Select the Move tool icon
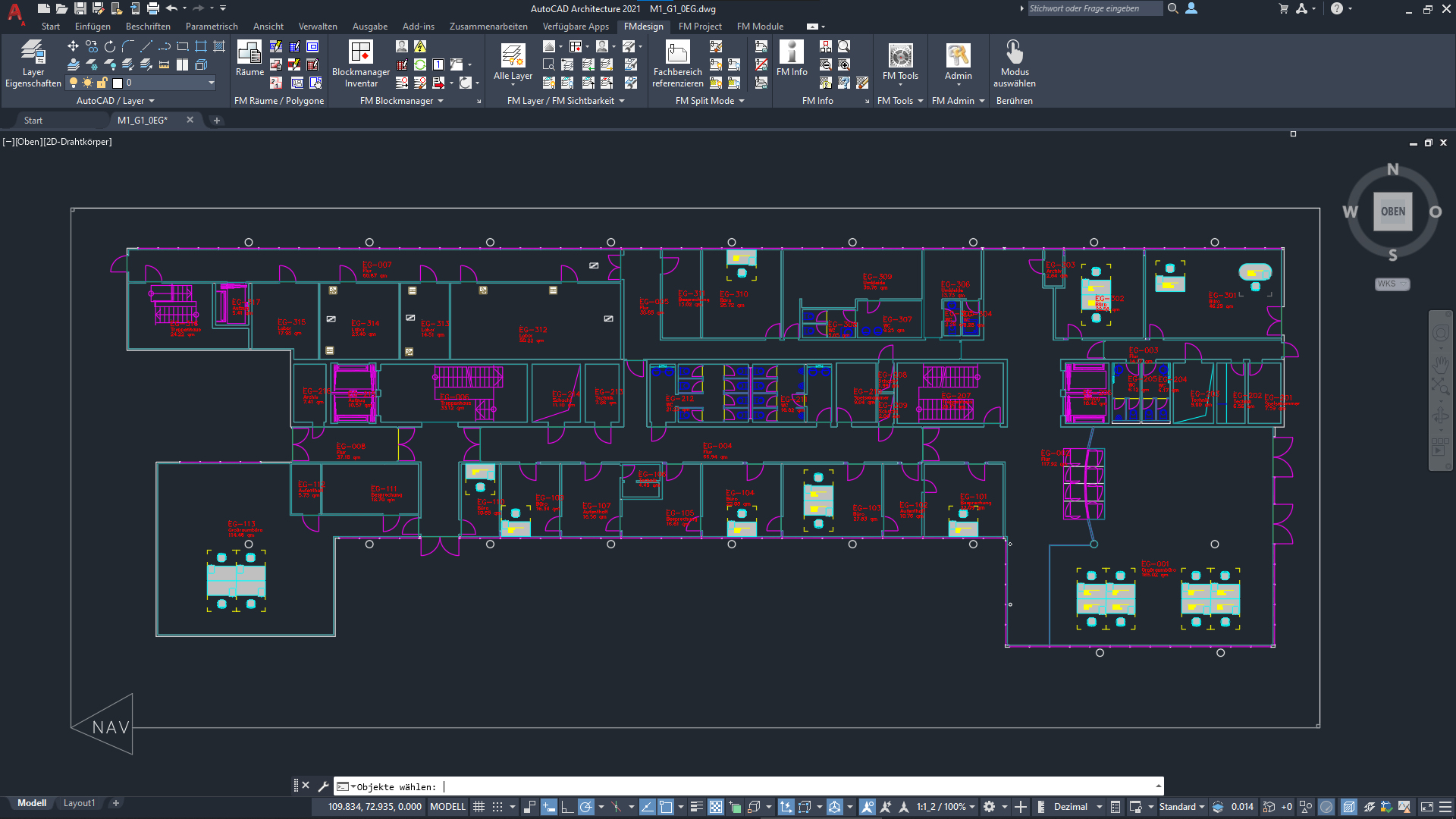The image size is (1456, 819). coord(73,46)
